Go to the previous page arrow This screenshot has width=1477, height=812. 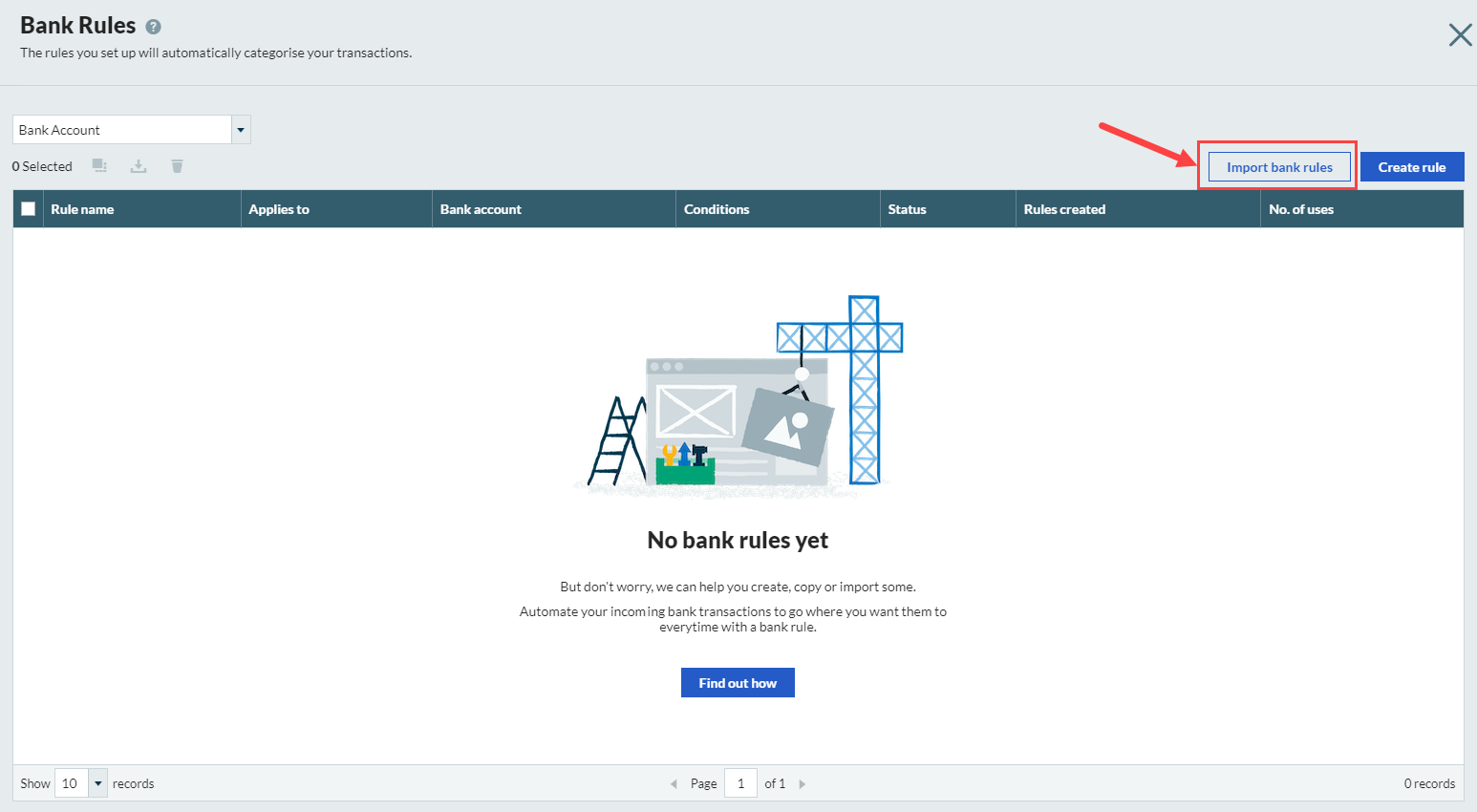click(x=674, y=784)
